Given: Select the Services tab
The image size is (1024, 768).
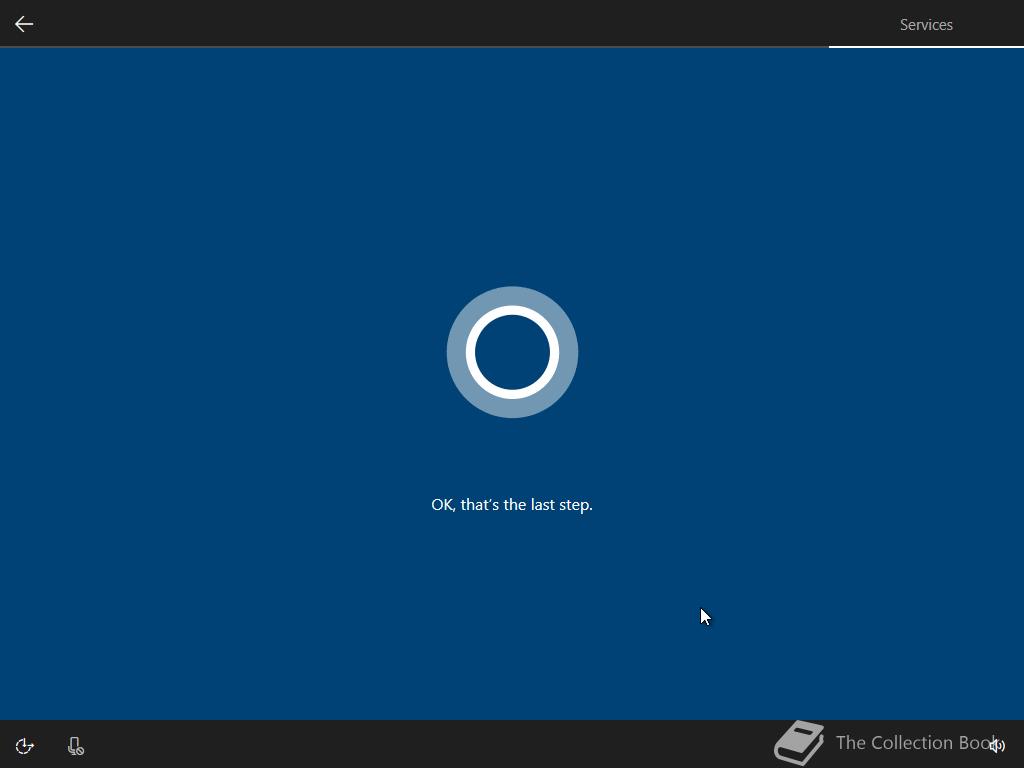Looking at the screenshot, I should tap(926, 25).
